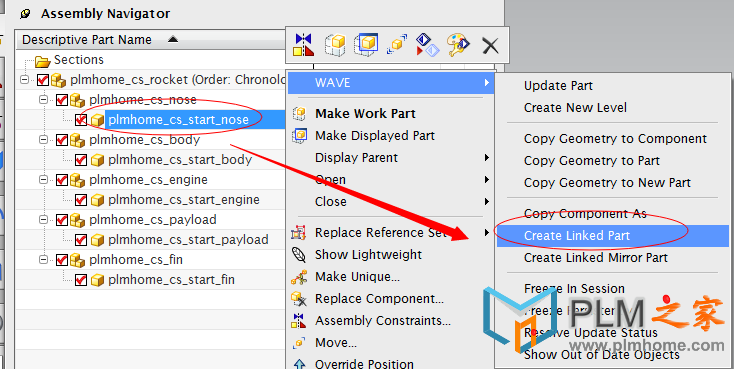Toggle the plmhome_cs_nose checkbox
The image size is (734, 369).
tap(62, 100)
